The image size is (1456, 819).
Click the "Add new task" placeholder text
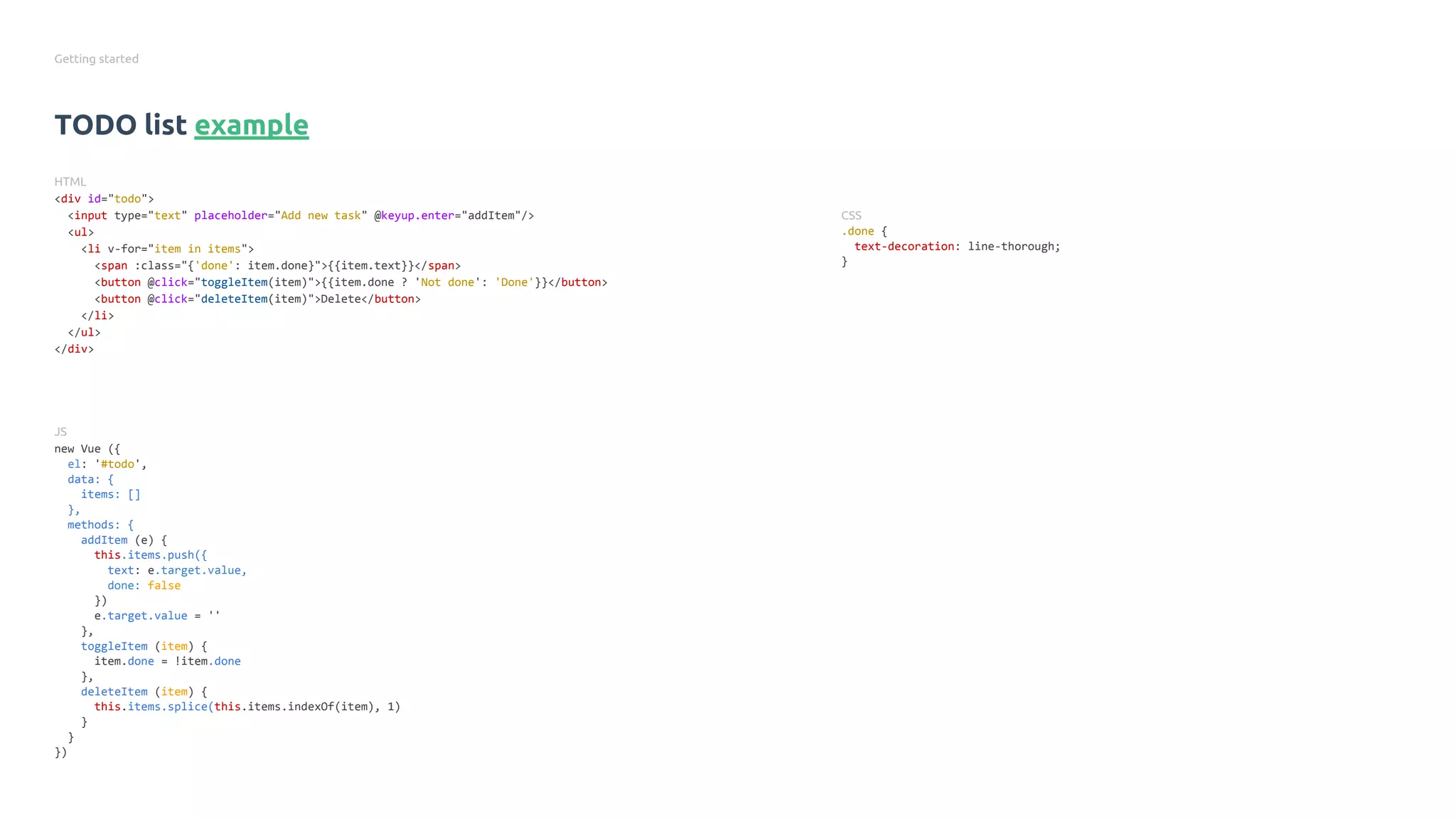pos(321,215)
